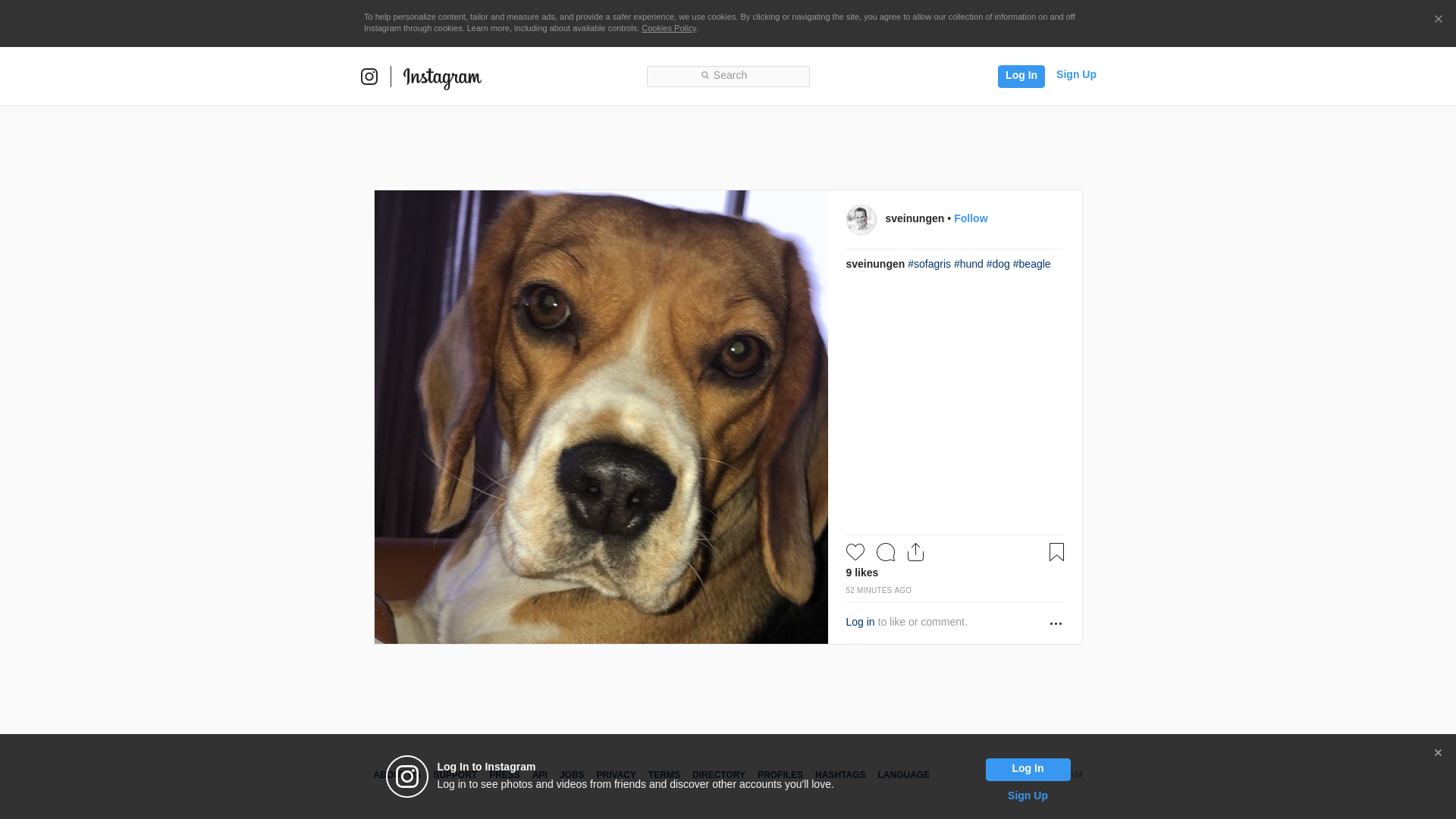Open sveinungen profile avatar
The height and width of the screenshot is (819, 1456).
point(861,219)
